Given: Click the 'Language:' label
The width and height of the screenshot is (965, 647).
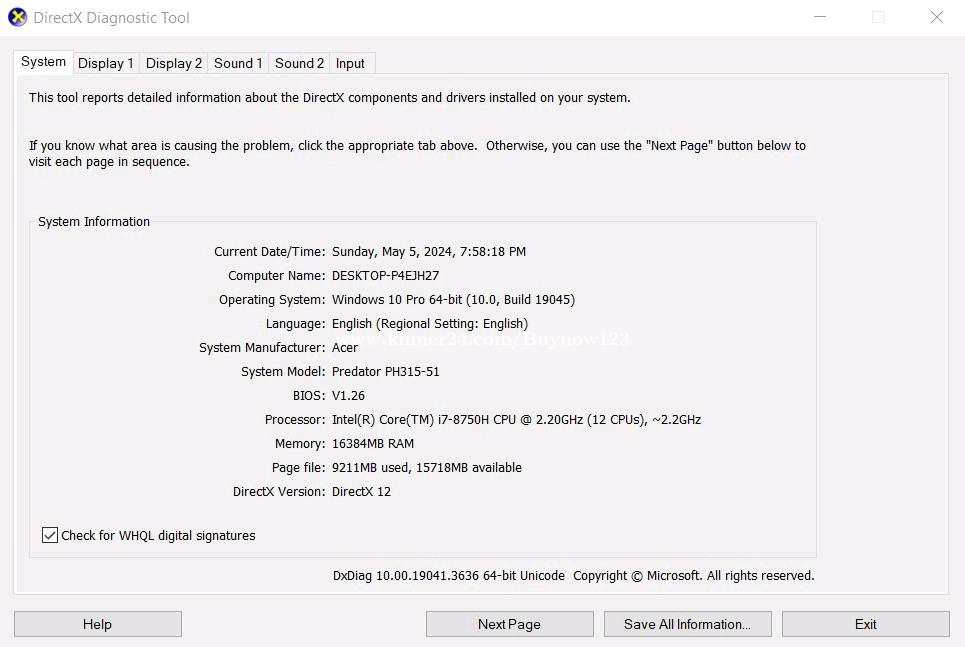Looking at the screenshot, I should click(295, 324).
